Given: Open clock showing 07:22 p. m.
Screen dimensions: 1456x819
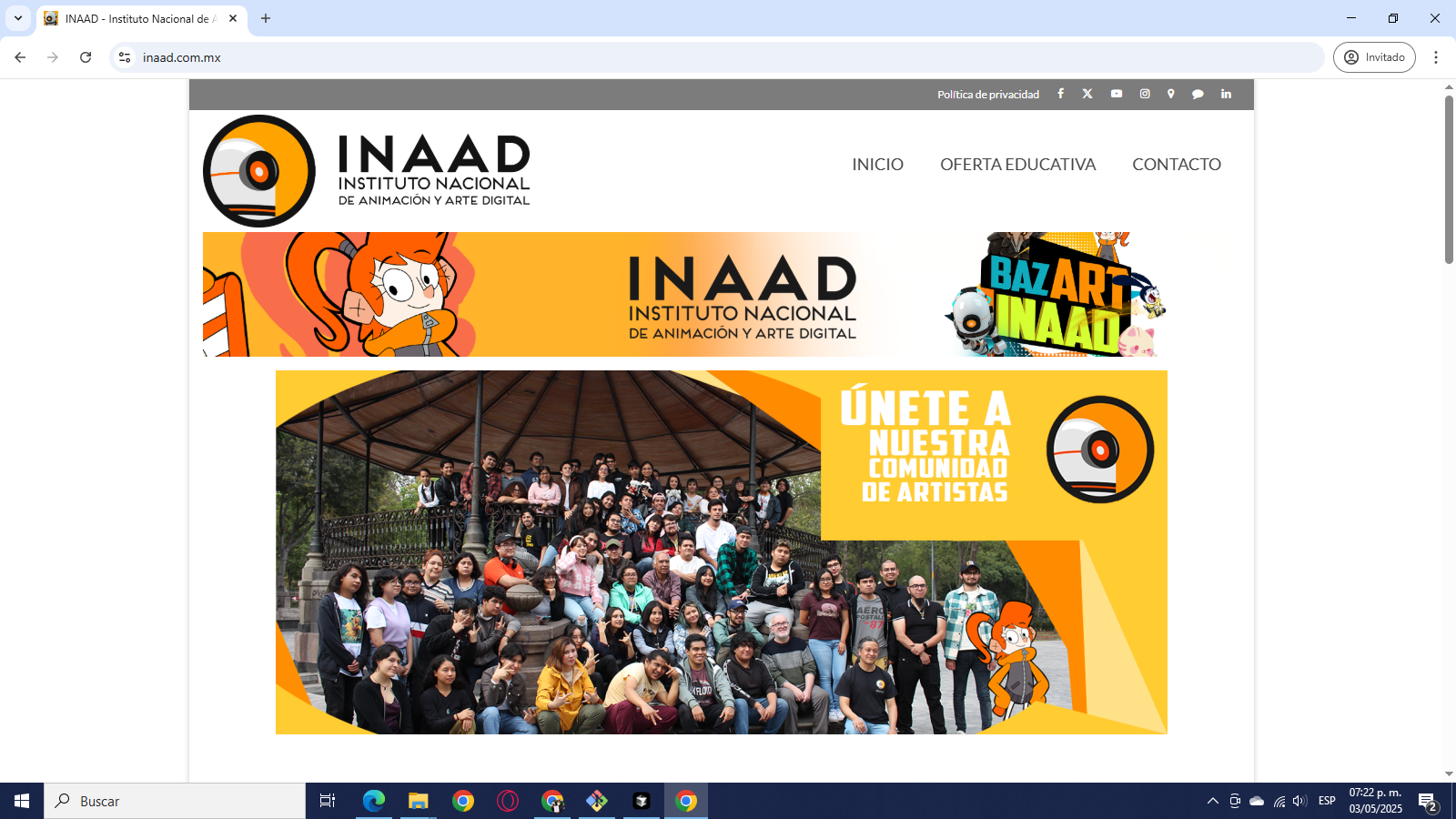Looking at the screenshot, I should (x=1375, y=801).
